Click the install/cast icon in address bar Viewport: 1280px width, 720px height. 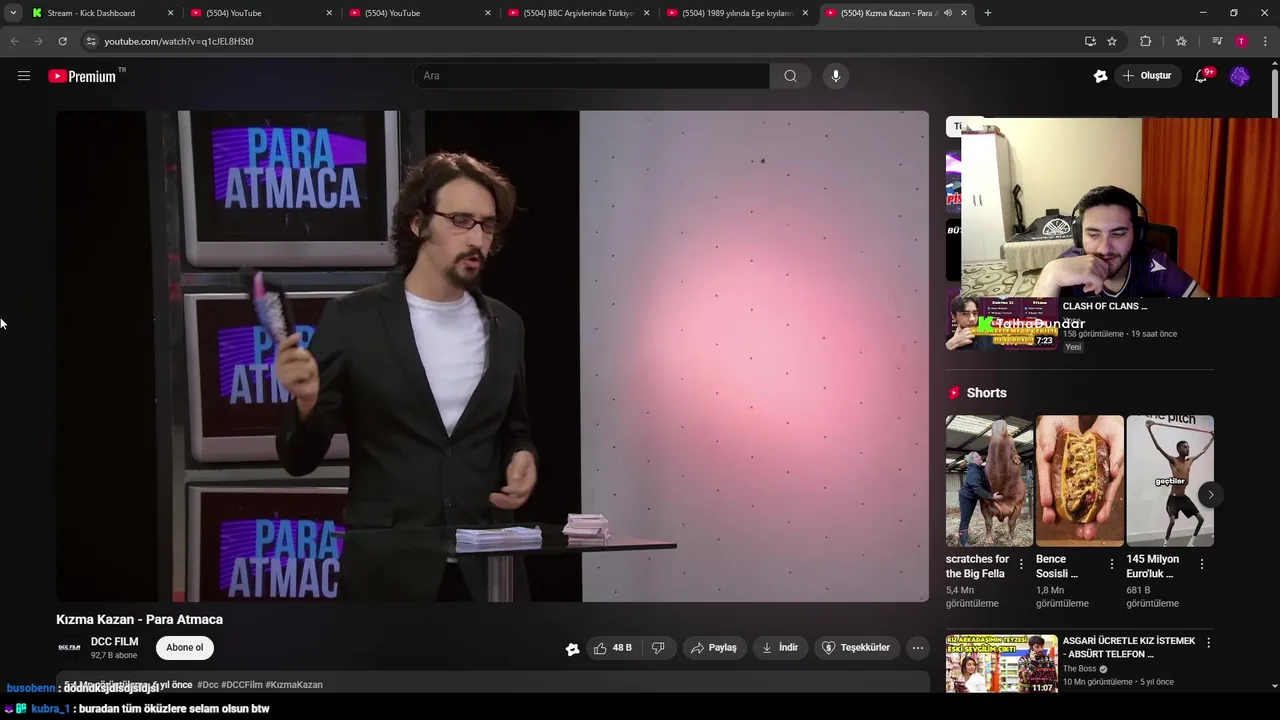click(x=1090, y=41)
